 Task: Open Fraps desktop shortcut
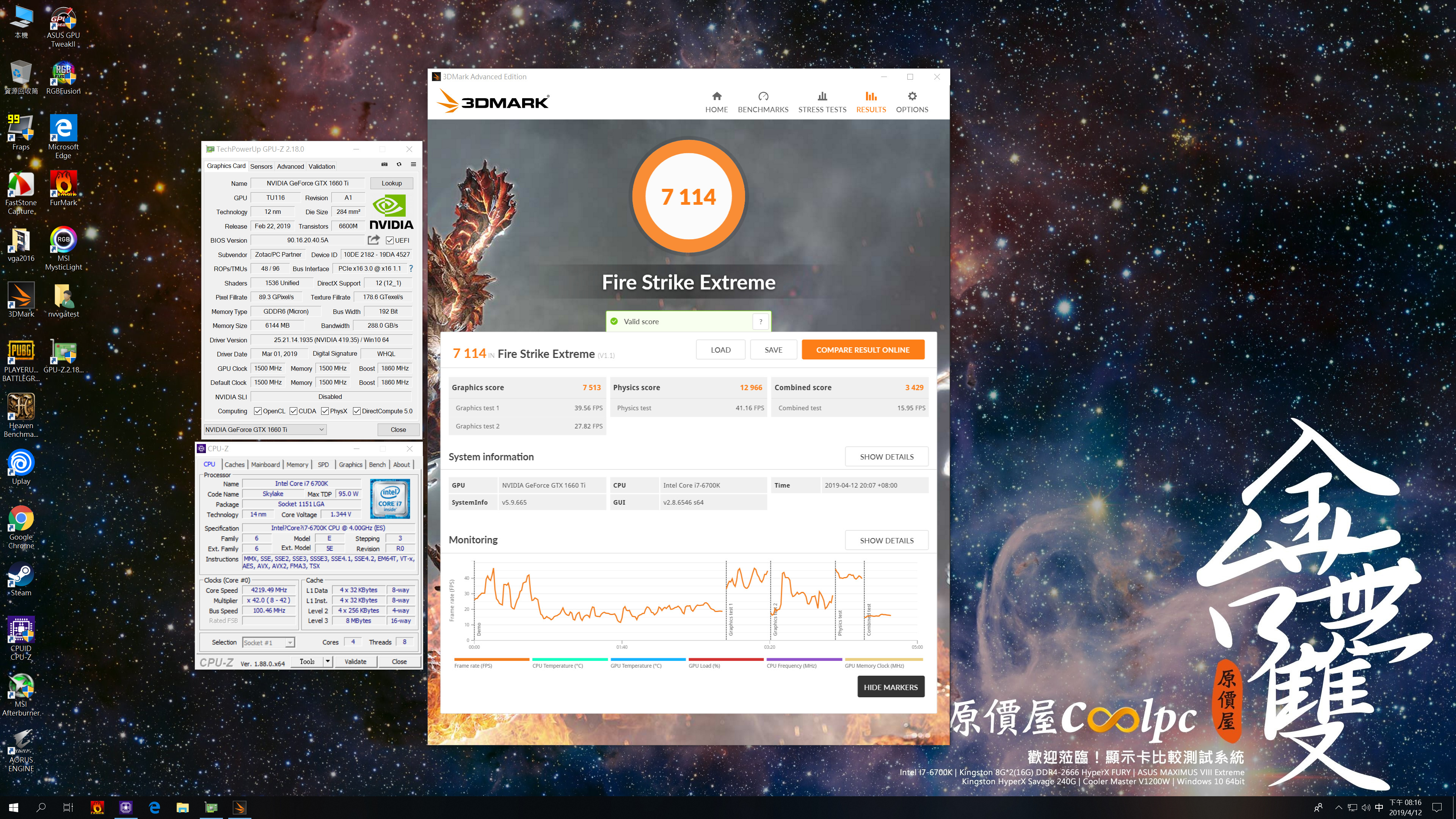[x=21, y=132]
